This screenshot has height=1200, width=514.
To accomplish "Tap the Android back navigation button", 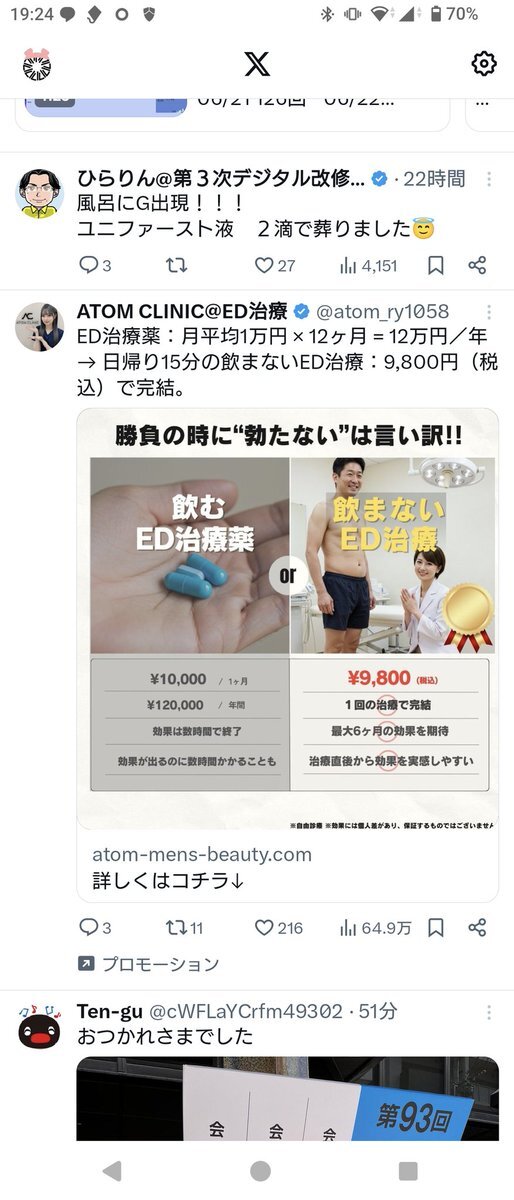I will tap(112, 1171).
